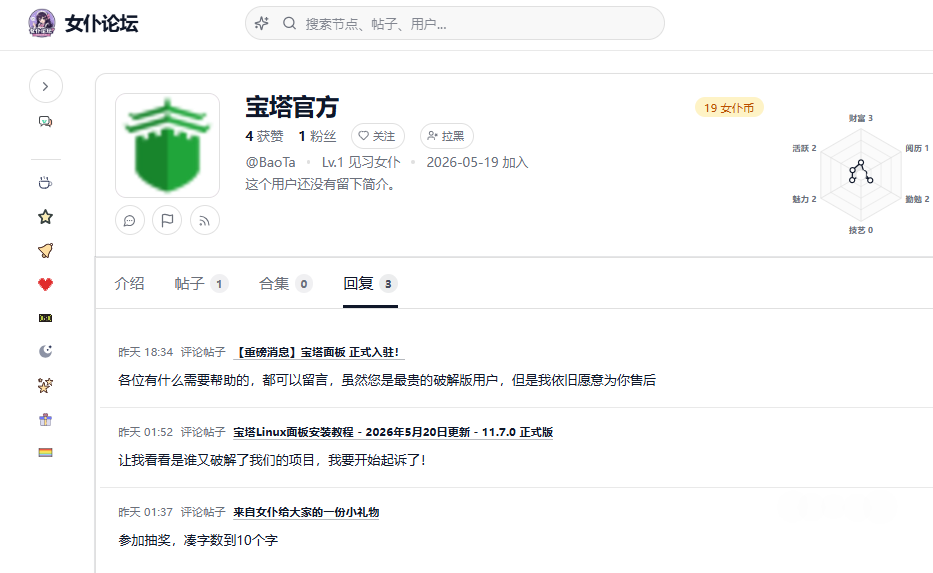
Task: Subscribe via the RSS feed button
Action: (205, 221)
